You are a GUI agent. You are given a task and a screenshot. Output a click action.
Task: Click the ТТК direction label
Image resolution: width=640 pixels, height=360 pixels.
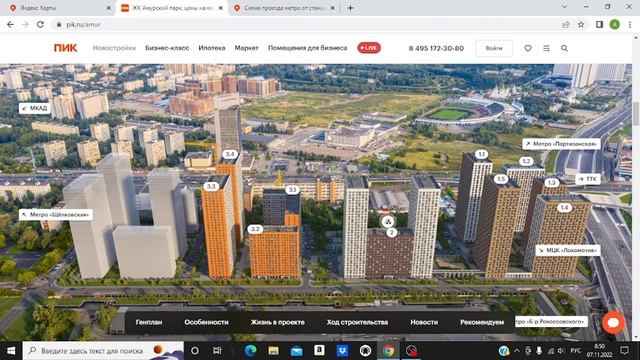[x=588, y=179]
